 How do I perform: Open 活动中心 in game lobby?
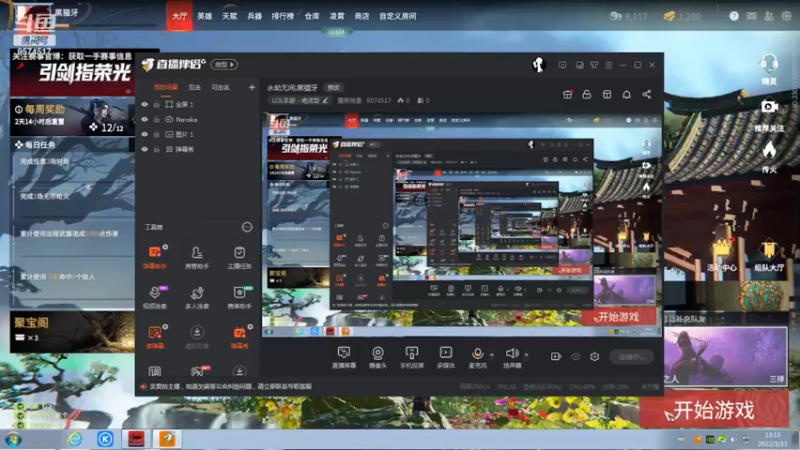point(721,254)
